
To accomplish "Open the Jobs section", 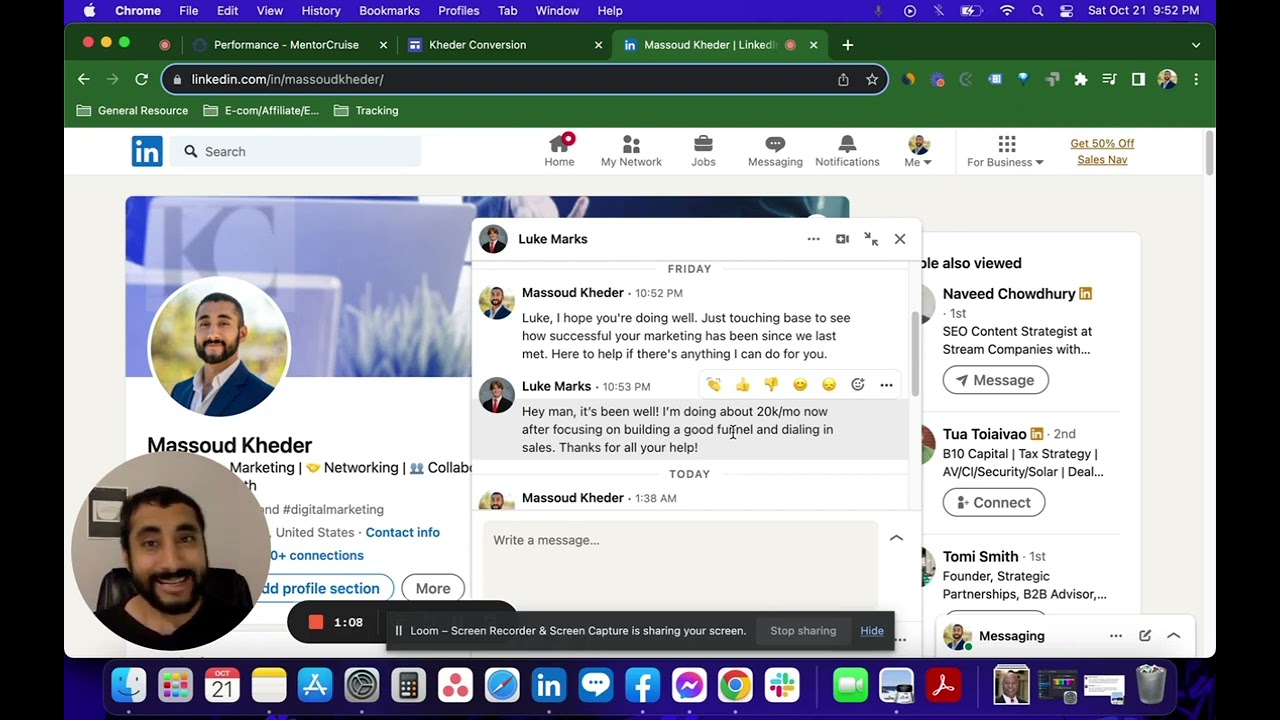I will (703, 151).
